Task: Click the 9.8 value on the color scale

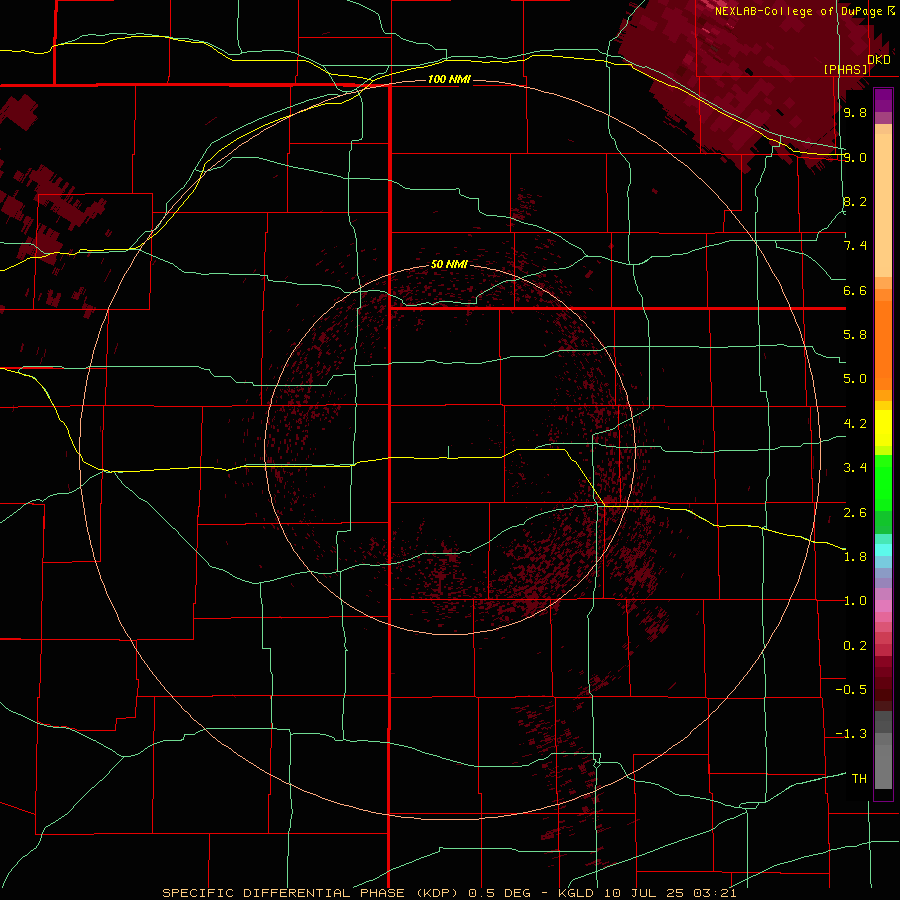Action: click(855, 113)
